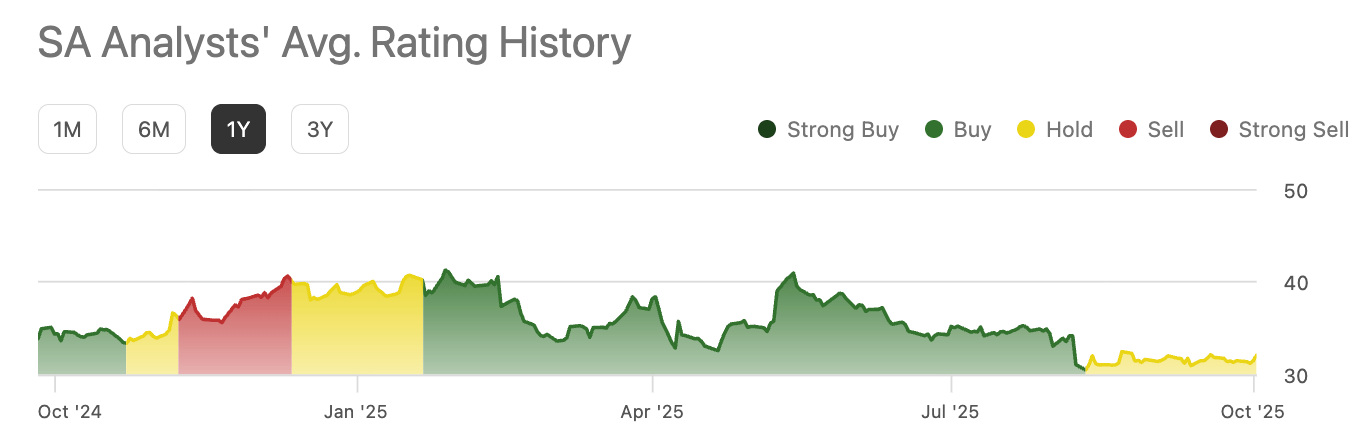Click the red Sell area in the chart
Viewport: 1366px width, 436px height.
pyautogui.click(x=235, y=340)
